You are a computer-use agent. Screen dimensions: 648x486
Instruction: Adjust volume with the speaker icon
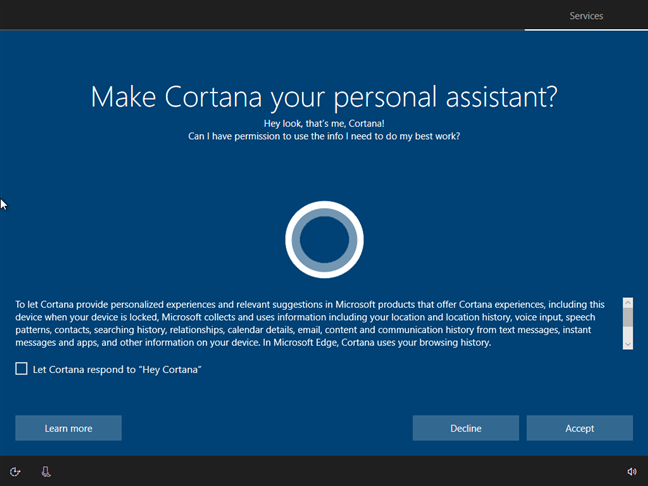click(x=632, y=472)
